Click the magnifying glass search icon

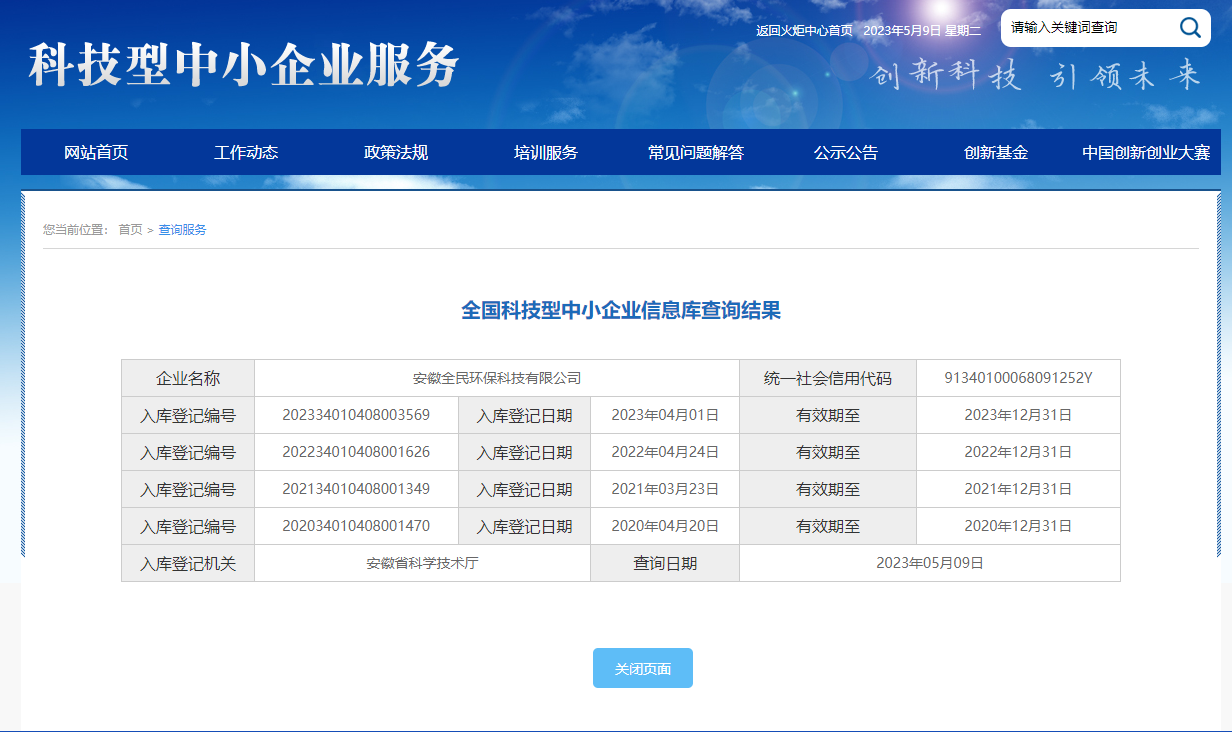[1190, 28]
